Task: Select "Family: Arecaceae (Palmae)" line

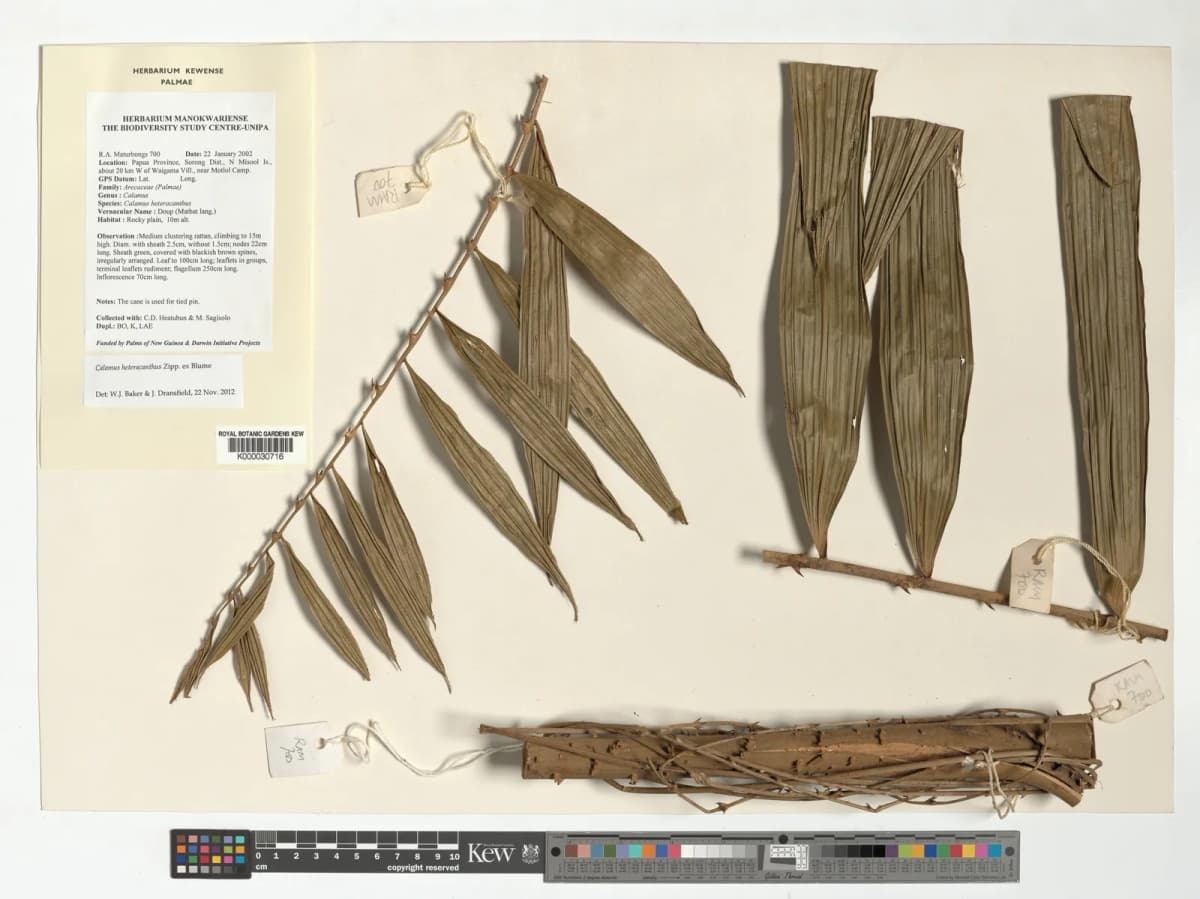Action: pos(141,187)
